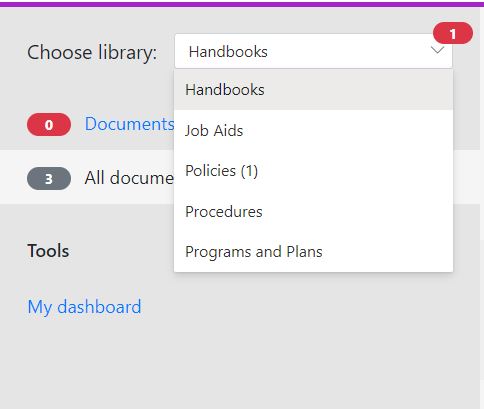Select the Policies (1) library option
Screen dimensions: 484x409
point(313,171)
